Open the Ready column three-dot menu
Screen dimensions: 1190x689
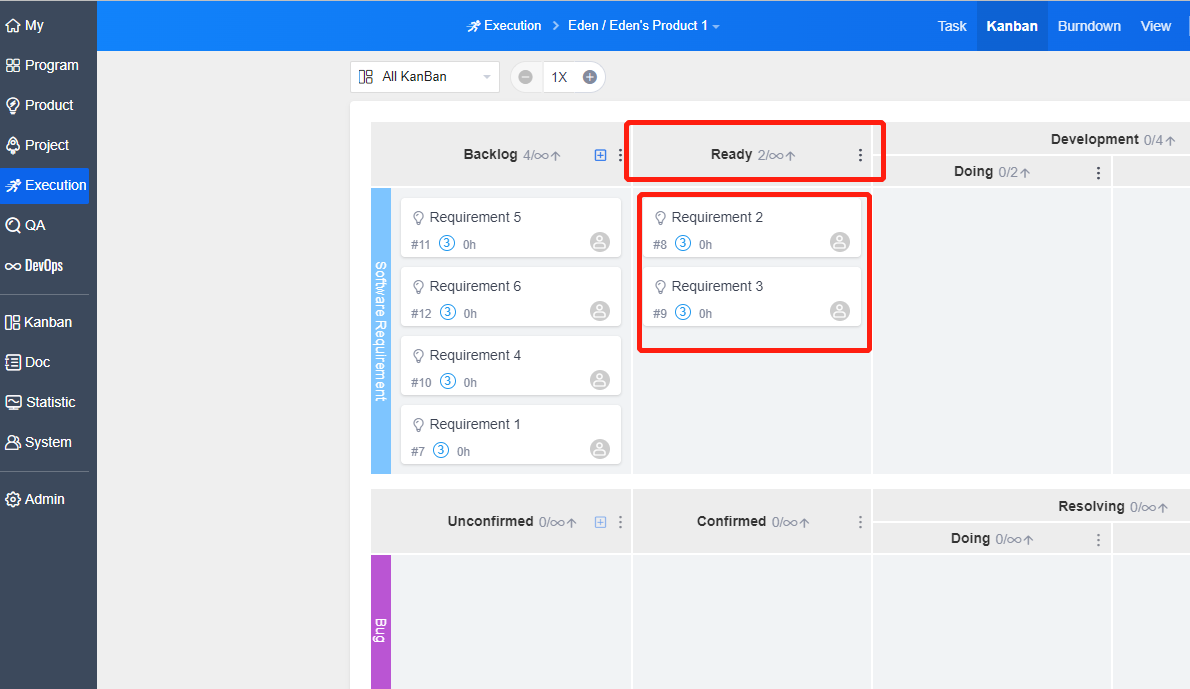(x=860, y=155)
